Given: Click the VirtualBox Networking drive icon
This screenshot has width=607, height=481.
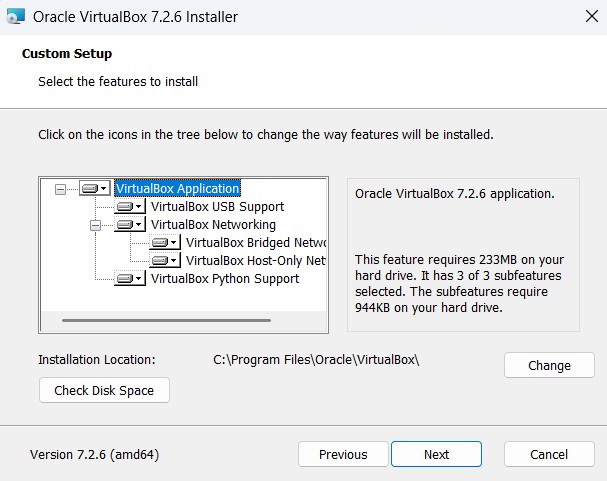Looking at the screenshot, I should tap(129, 225).
